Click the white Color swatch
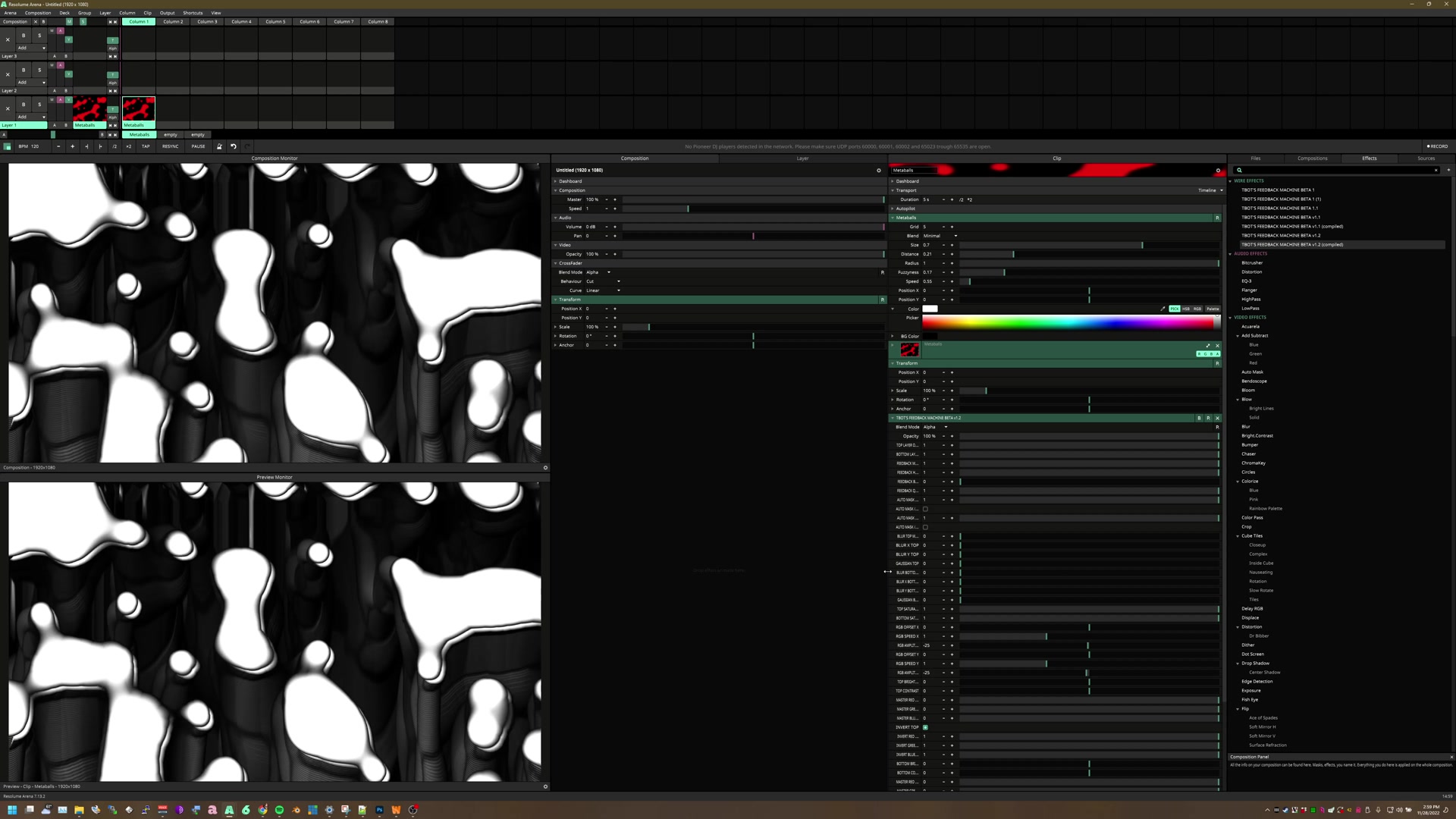Image resolution: width=1456 pixels, height=819 pixels. tap(930, 309)
